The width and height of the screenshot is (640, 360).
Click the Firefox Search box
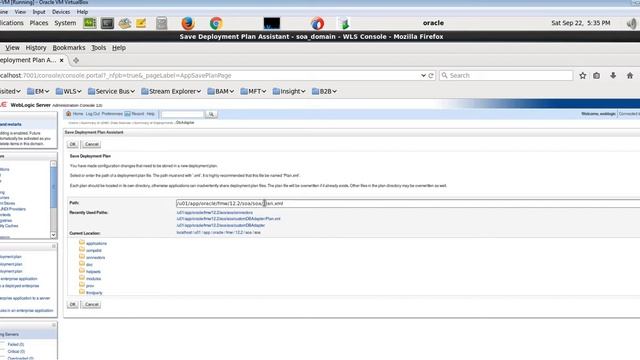(x=506, y=76)
